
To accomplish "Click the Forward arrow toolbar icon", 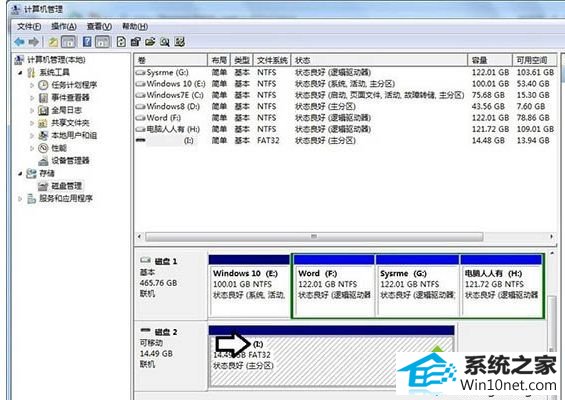I will [x=34, y=42].
